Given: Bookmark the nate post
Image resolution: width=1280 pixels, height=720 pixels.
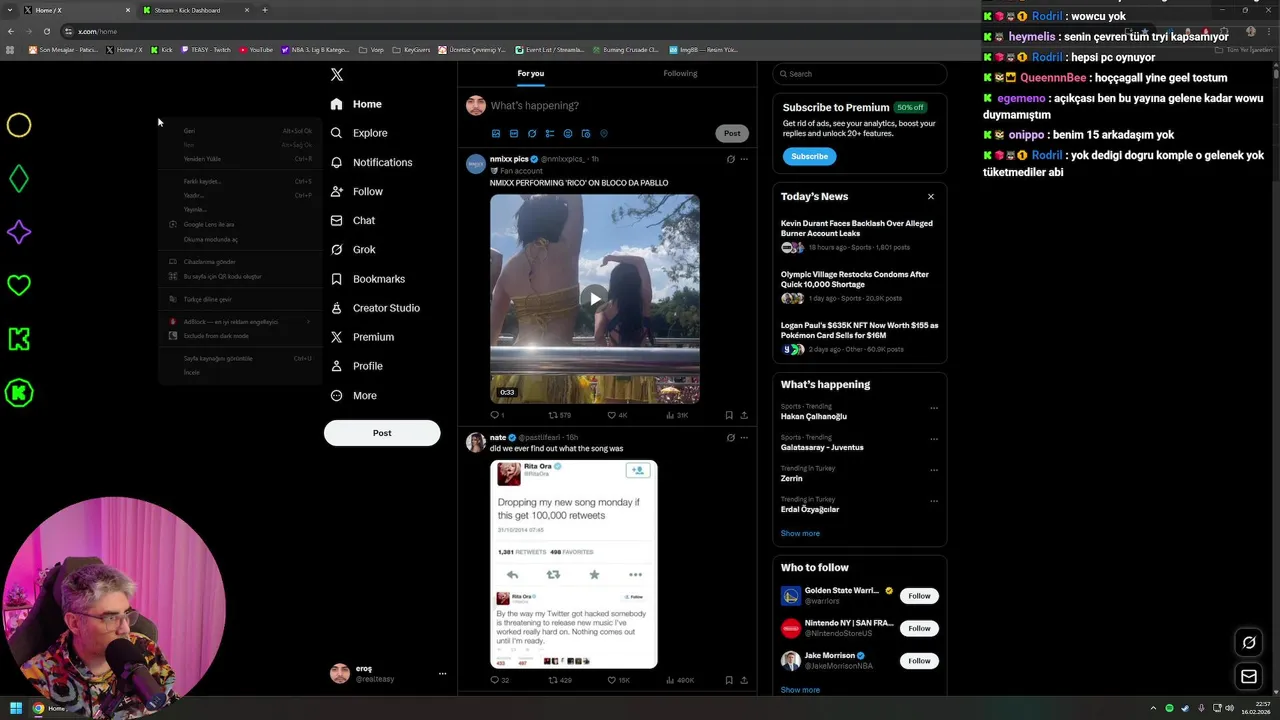Looking at the screenshot, I should [x=729, y=680].
